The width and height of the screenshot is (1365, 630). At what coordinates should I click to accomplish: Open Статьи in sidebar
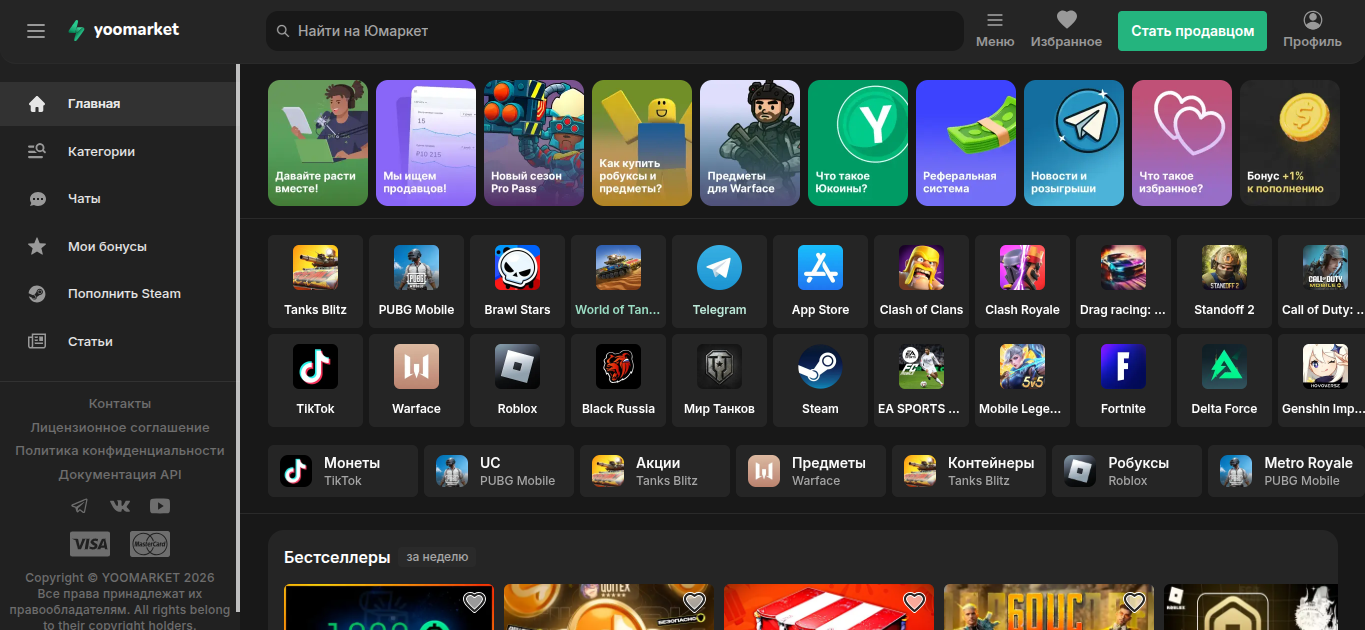118,341
